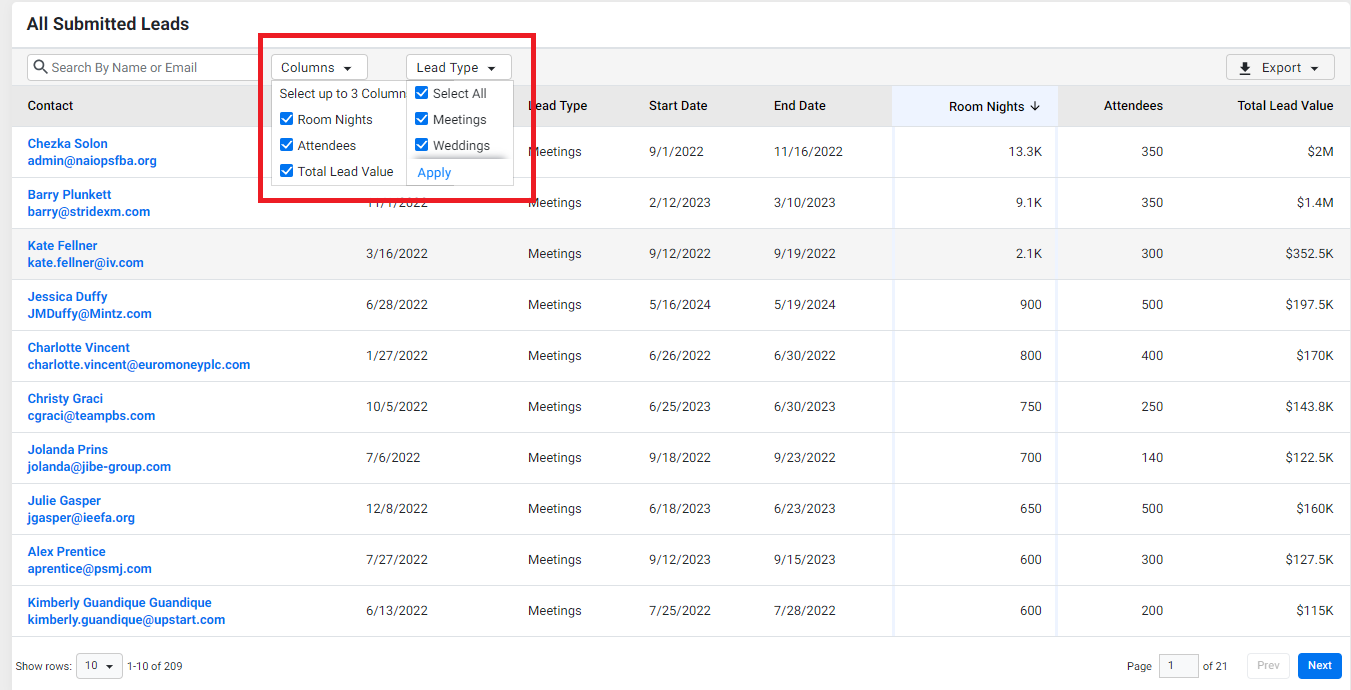
Task: Open the Show rows count dropdown
Action: (x=99, y=665)
